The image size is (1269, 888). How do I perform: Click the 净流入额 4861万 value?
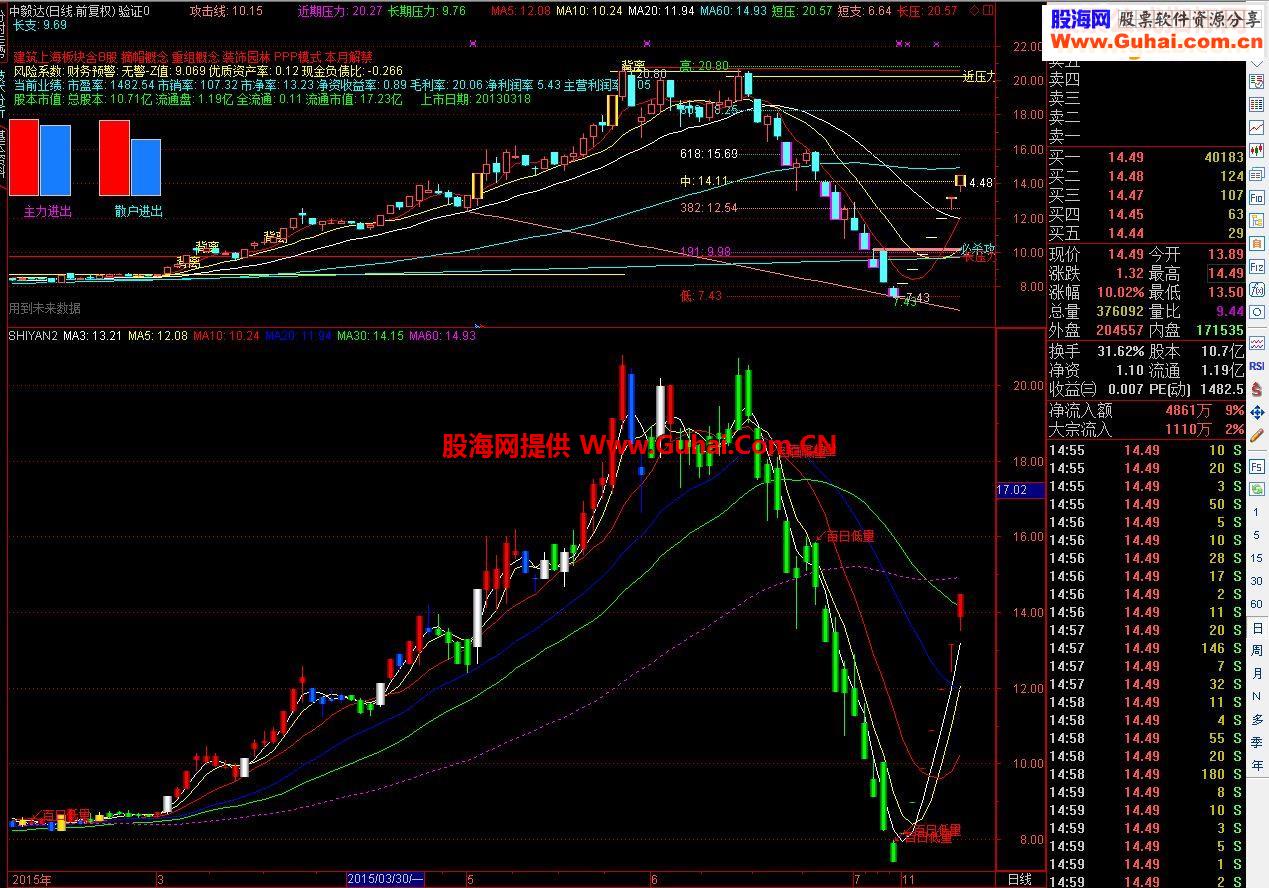click(x=1189, y=410)
